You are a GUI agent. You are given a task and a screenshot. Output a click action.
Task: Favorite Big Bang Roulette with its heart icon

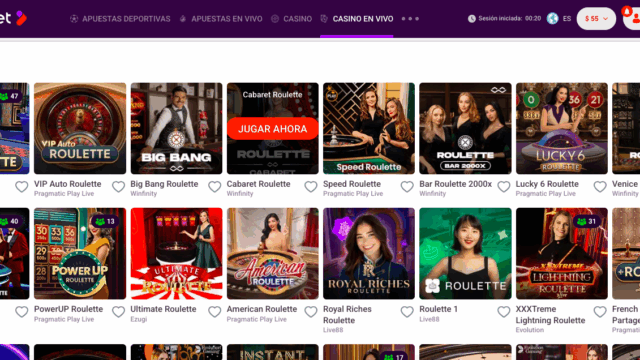point(215,187)
